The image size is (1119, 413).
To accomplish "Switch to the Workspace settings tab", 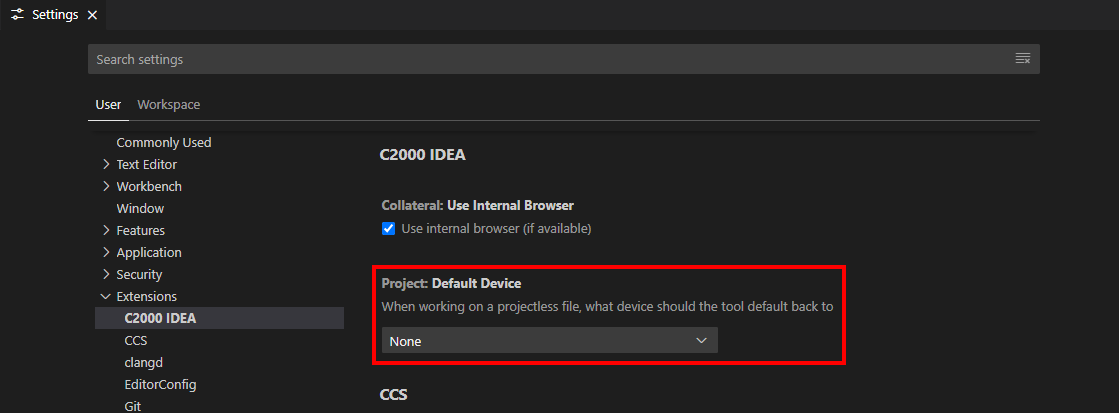I will click(x=168, y=105).
